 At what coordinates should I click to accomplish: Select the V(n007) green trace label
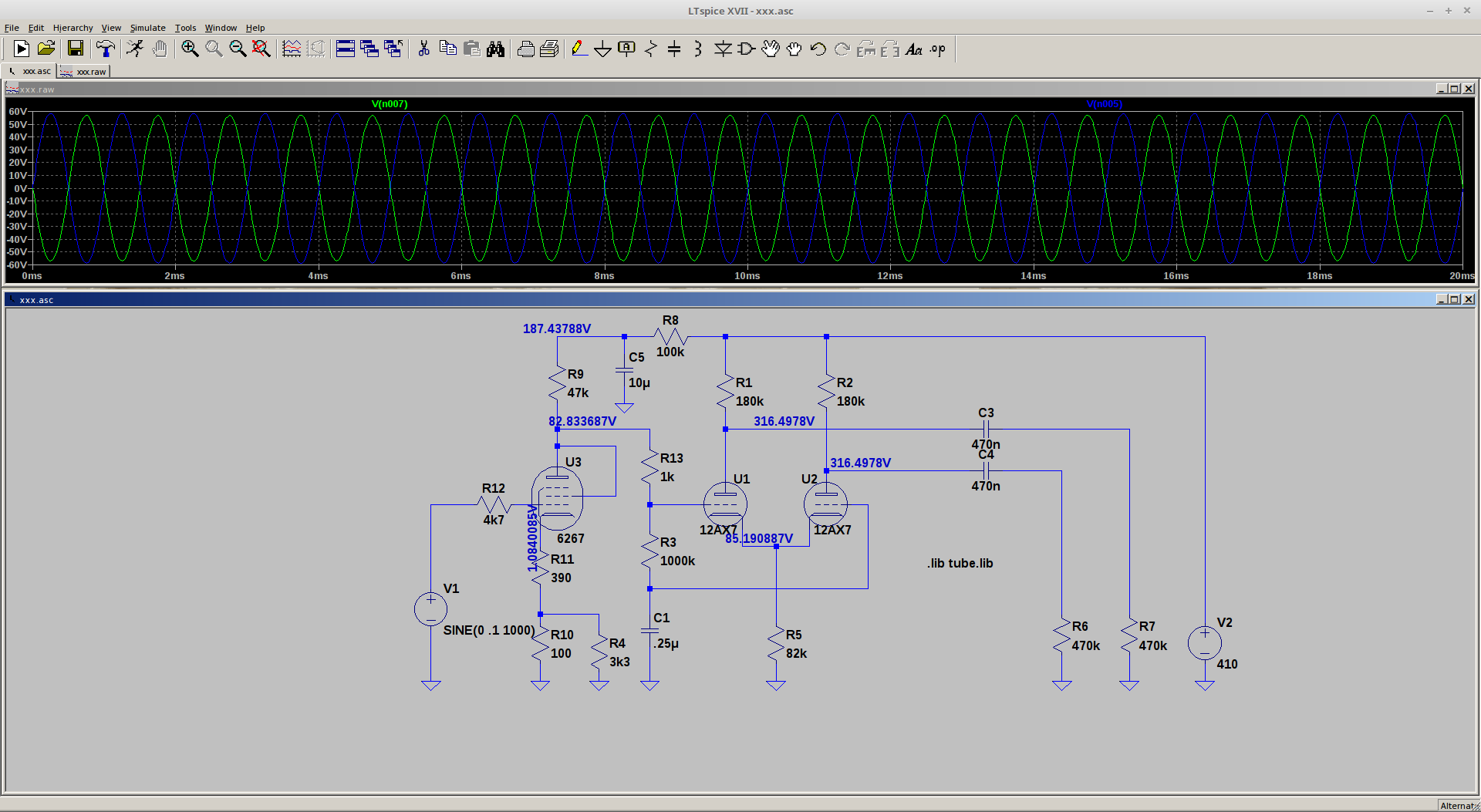click(390, 104)
